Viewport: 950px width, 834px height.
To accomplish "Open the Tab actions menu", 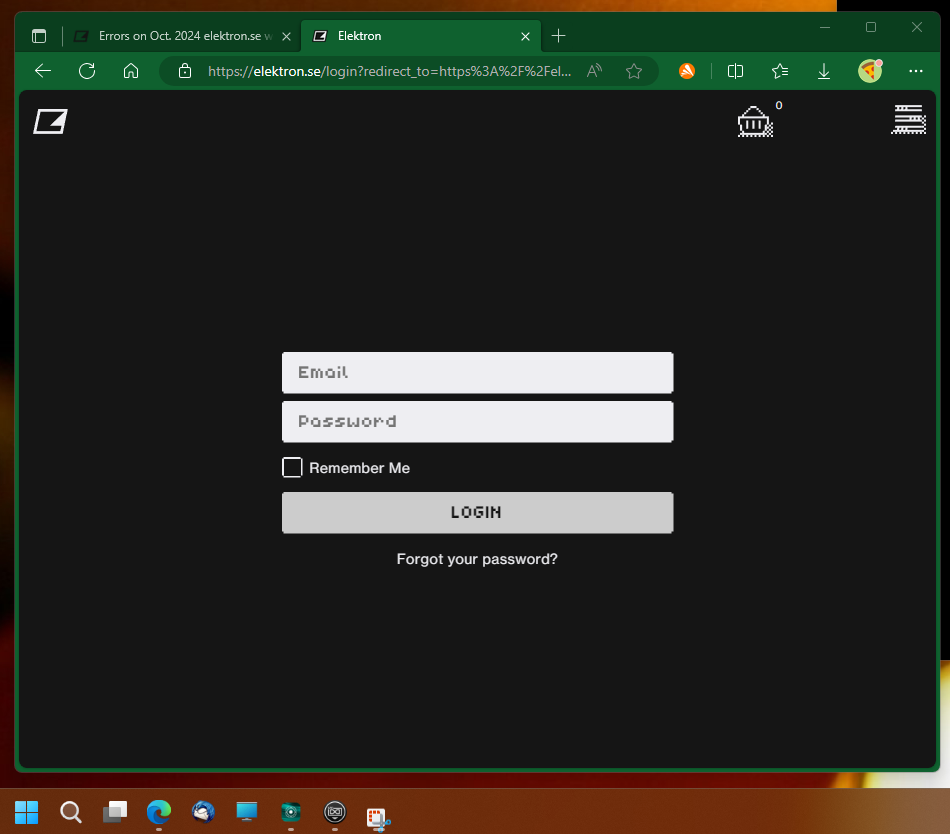I will click(x=39, y=36).
